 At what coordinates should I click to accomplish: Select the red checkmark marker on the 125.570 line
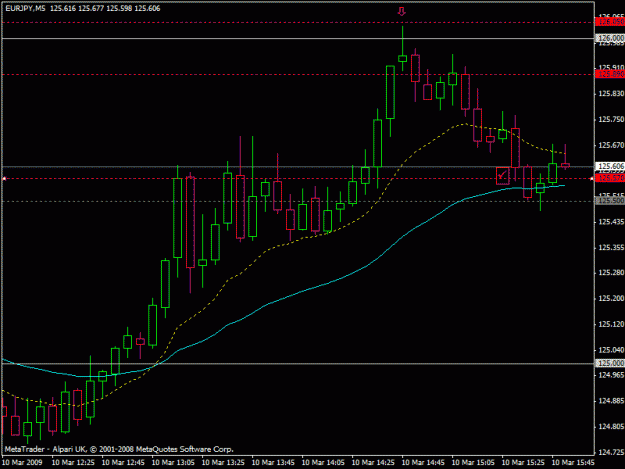point(502,176)
